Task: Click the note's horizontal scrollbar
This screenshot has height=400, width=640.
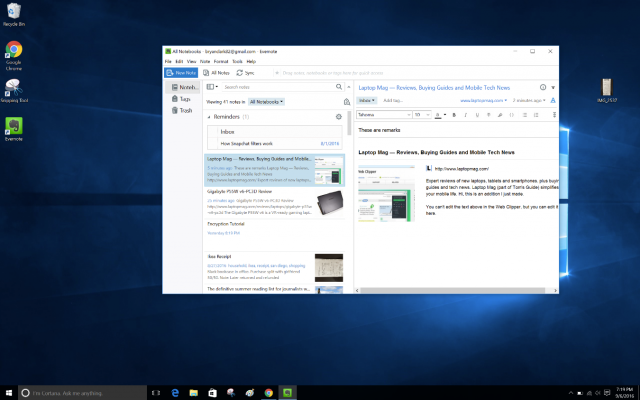Action: 452,290
